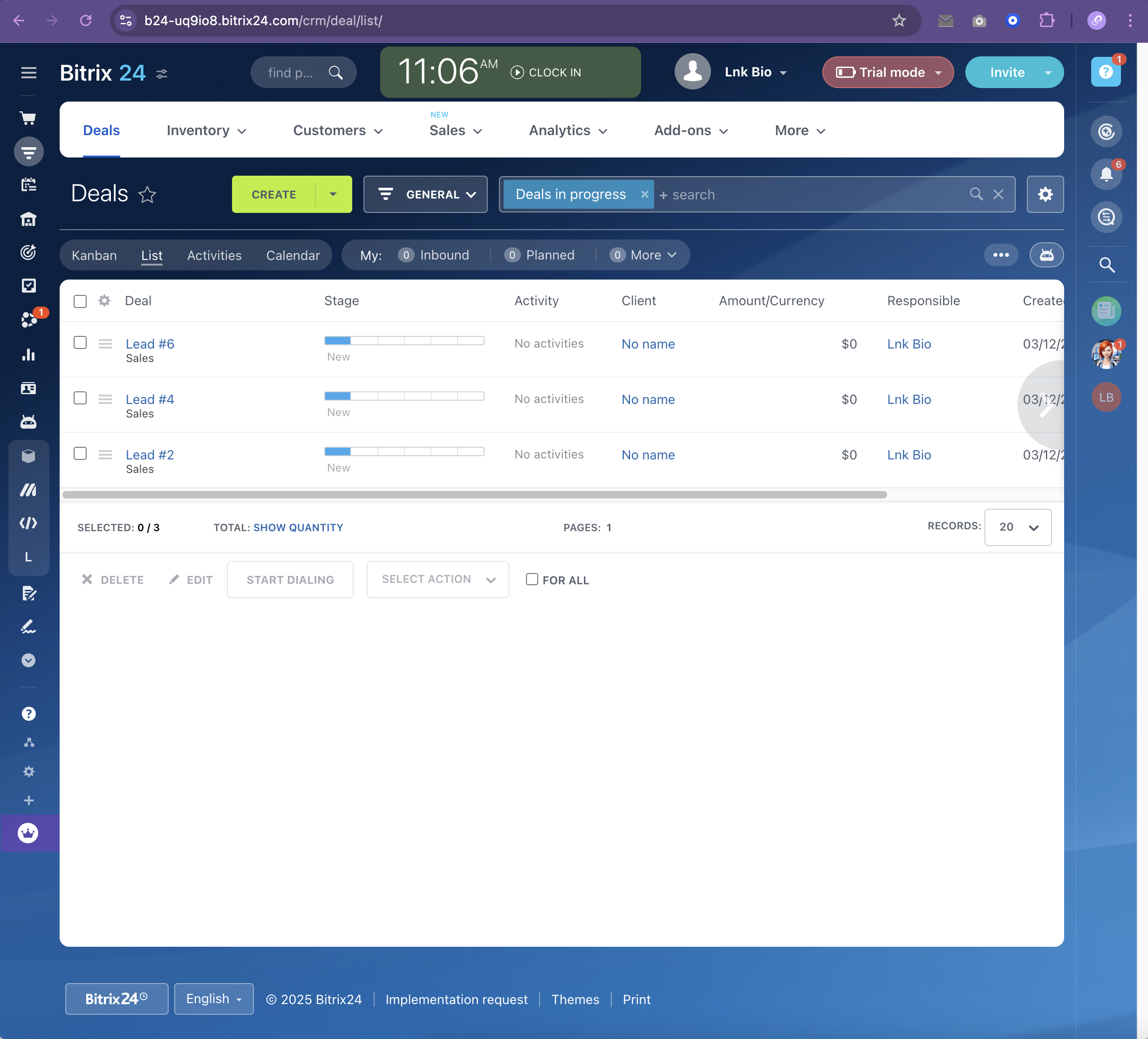The image size is (1148, 1039).
Task: Click the column configuration gear icon
Action: coord(104,301)
